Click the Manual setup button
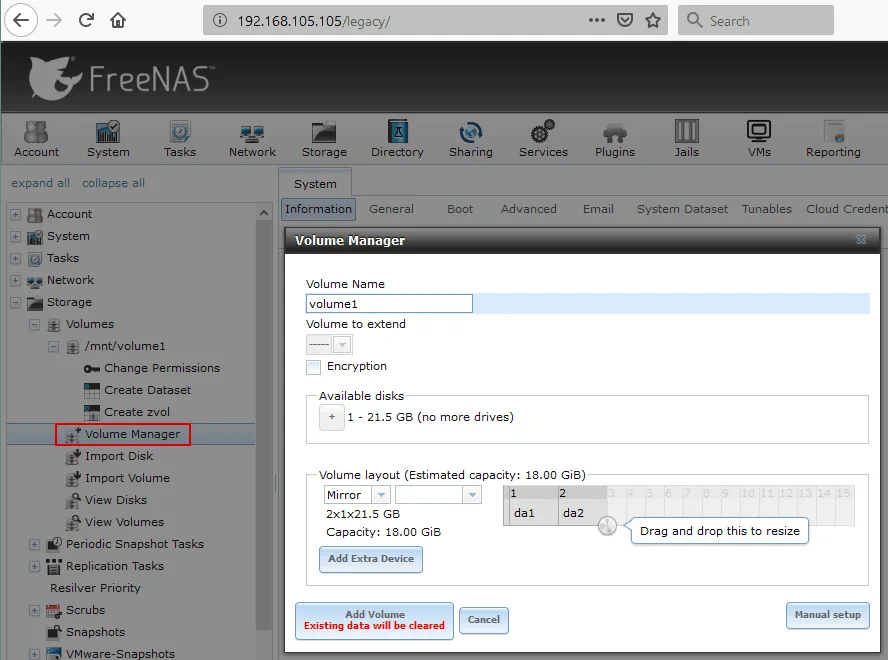The image size is (888, 660). pyautogui.click(x=827, y=615)
